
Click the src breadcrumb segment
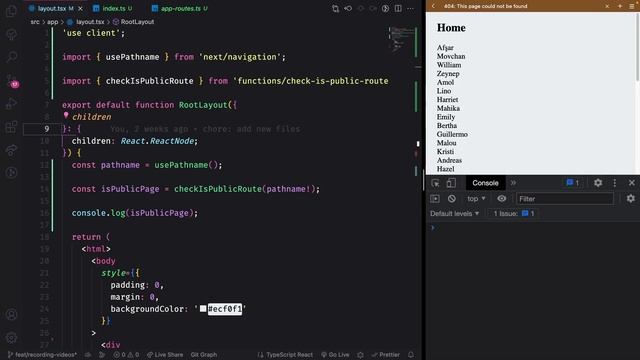click(35, 22)
